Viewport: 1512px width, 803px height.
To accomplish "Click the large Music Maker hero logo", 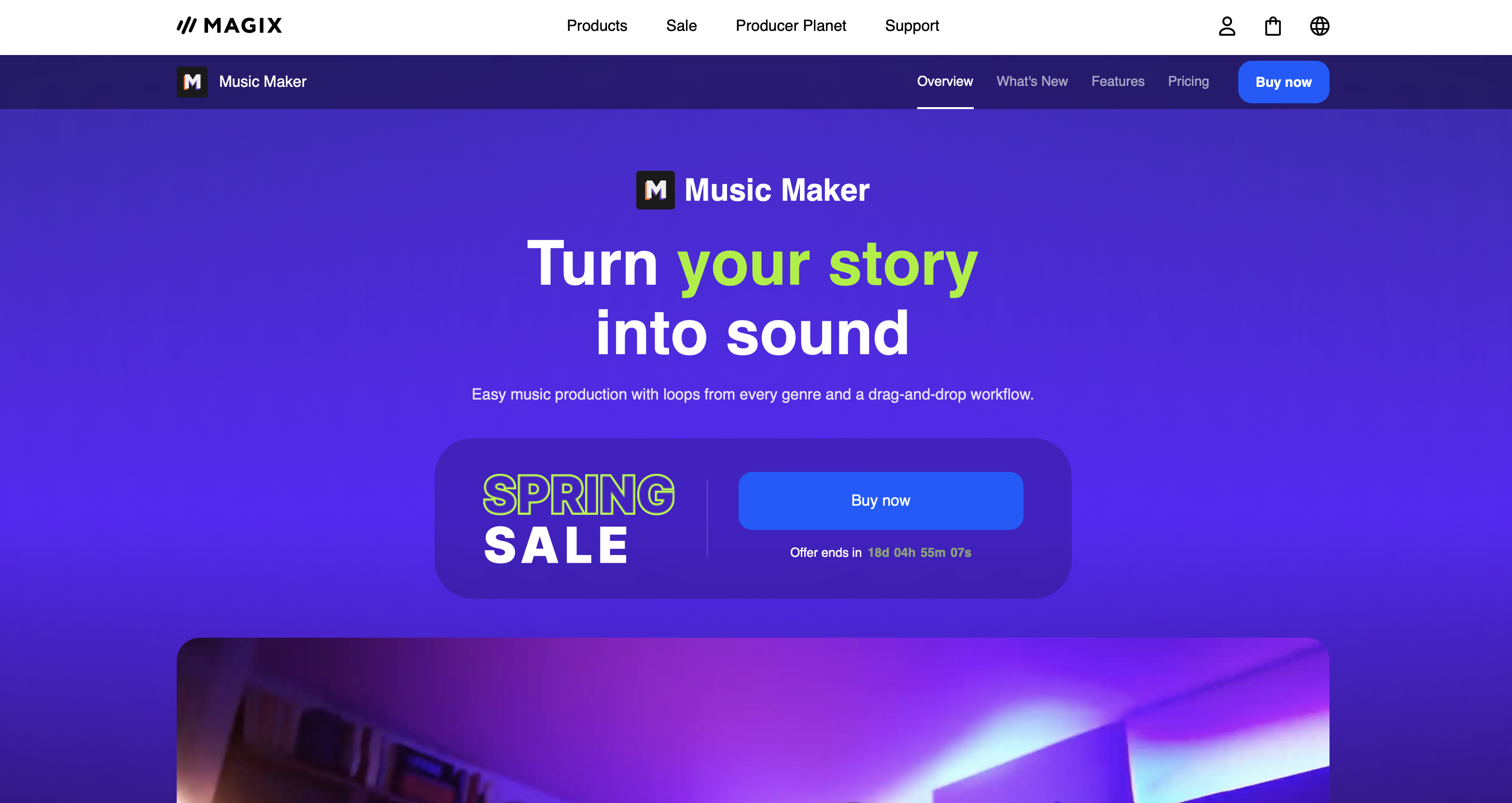I will point(753,190).
